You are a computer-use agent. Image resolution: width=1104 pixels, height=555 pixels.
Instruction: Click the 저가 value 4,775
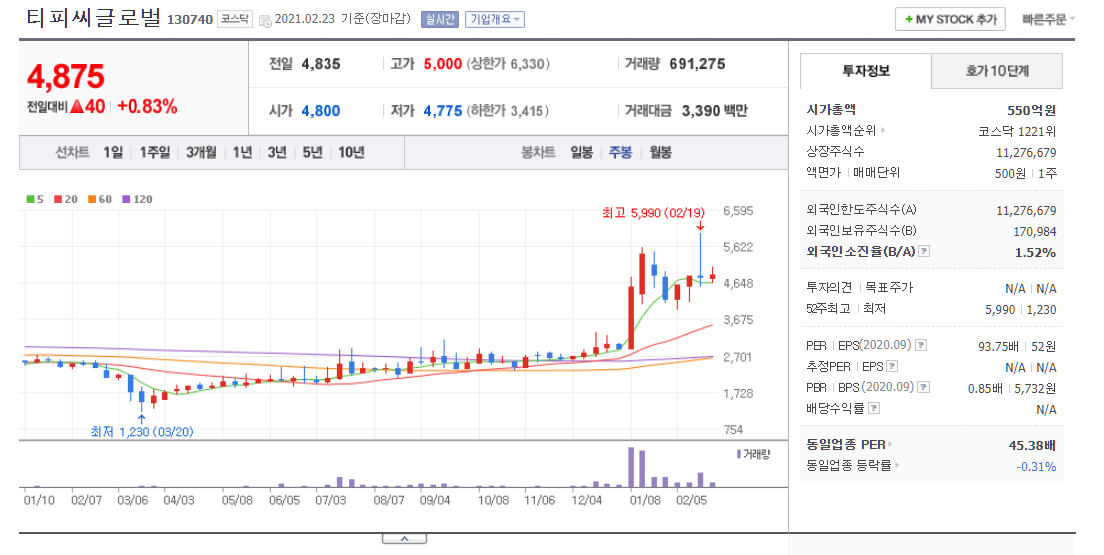click(443, 111)
